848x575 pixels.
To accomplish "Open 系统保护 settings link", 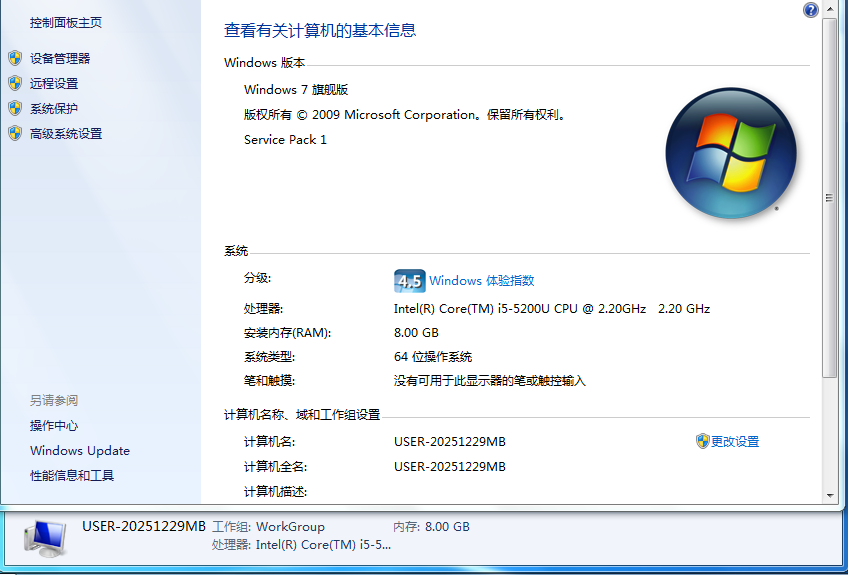I will pos(54,109).
